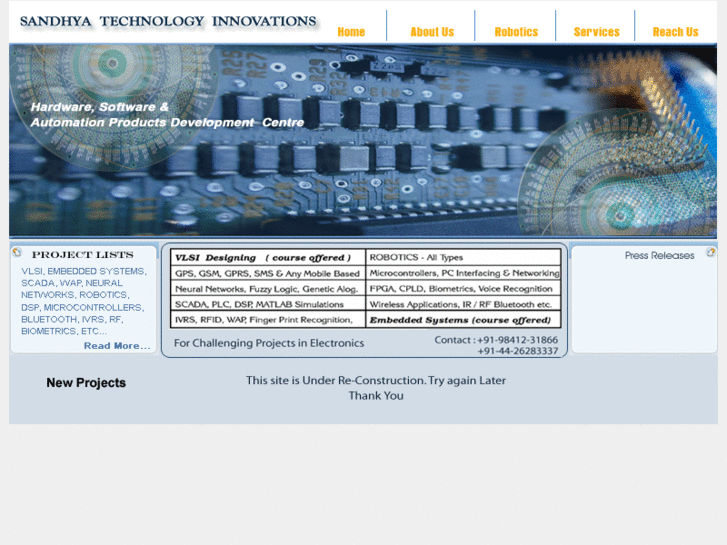Screen dimensions: 727x545
Task: Select Services in the navigation bar
Action: 596,32
